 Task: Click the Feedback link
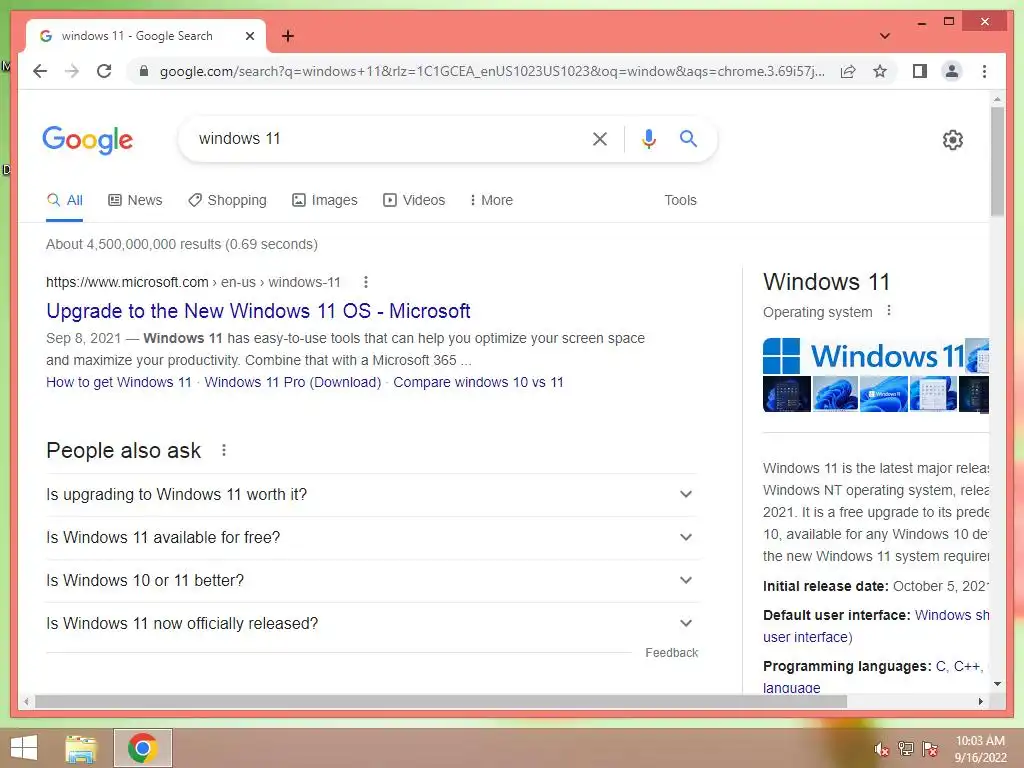(x=671, y=653)
